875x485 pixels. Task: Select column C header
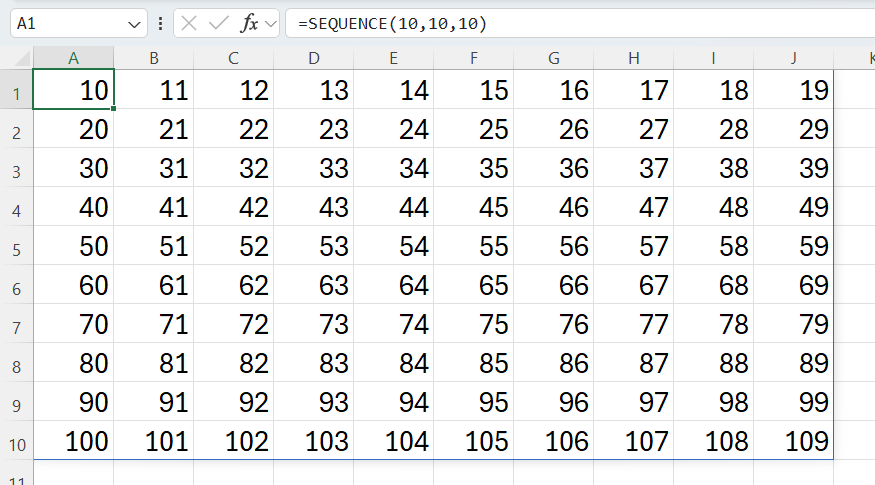tap(234, 58)
